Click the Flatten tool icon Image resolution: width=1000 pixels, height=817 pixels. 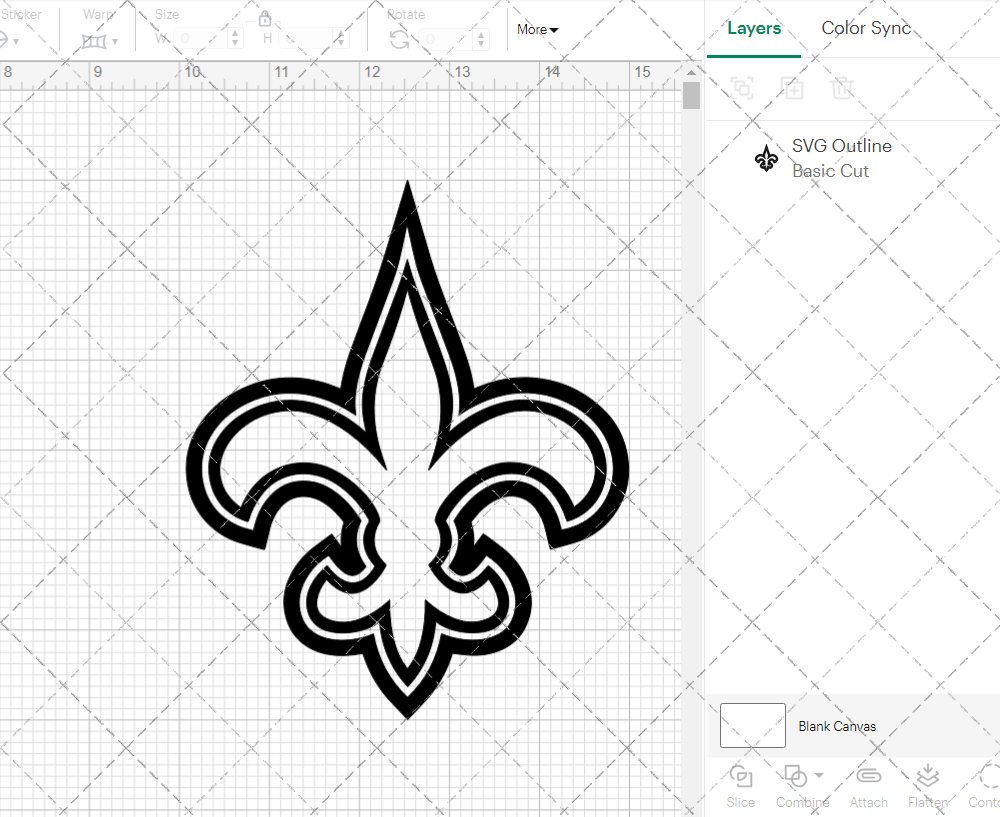click(927, 777)
